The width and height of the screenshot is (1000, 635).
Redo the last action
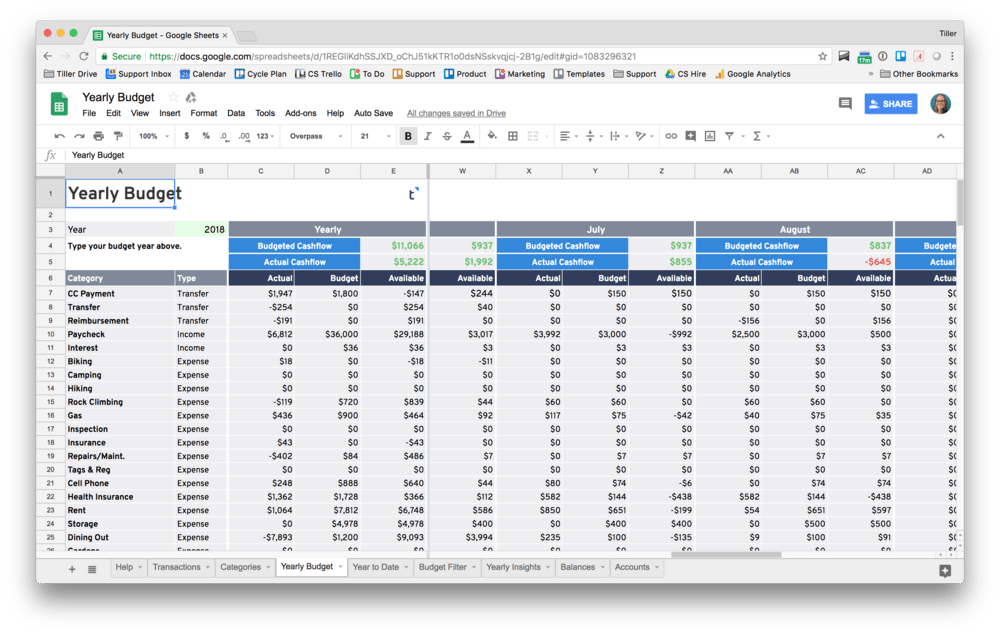pyautogui.click(x=79, y=136)
